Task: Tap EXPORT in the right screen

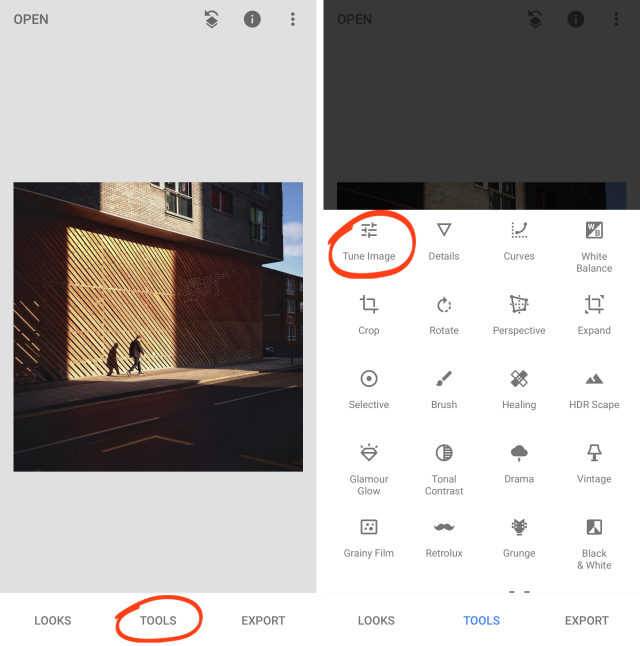Action: (586, 620)
